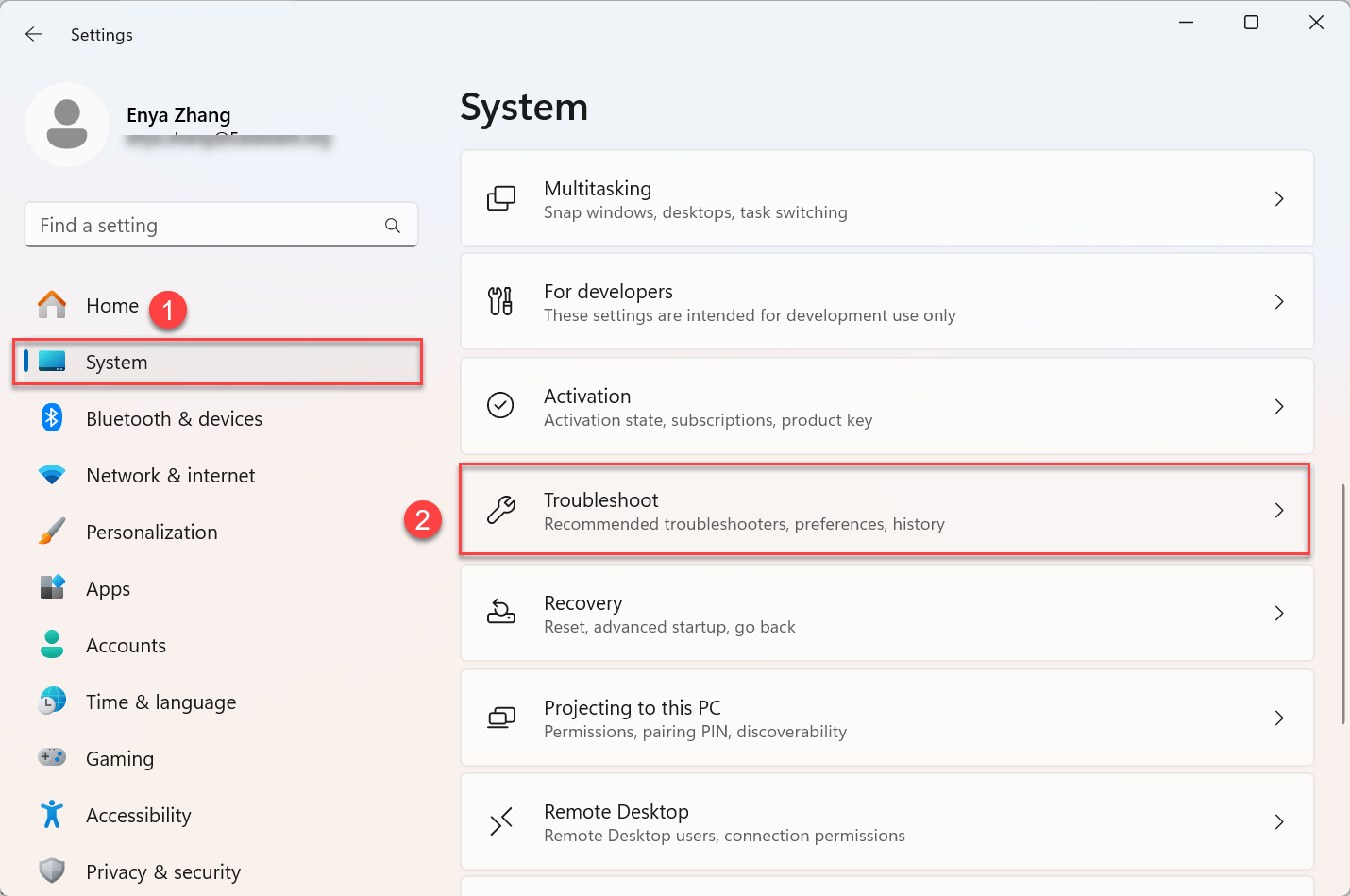Click the Personalization paintbrush icon
The height and width of the screenshot is (896, 1350).
(52, 532)
